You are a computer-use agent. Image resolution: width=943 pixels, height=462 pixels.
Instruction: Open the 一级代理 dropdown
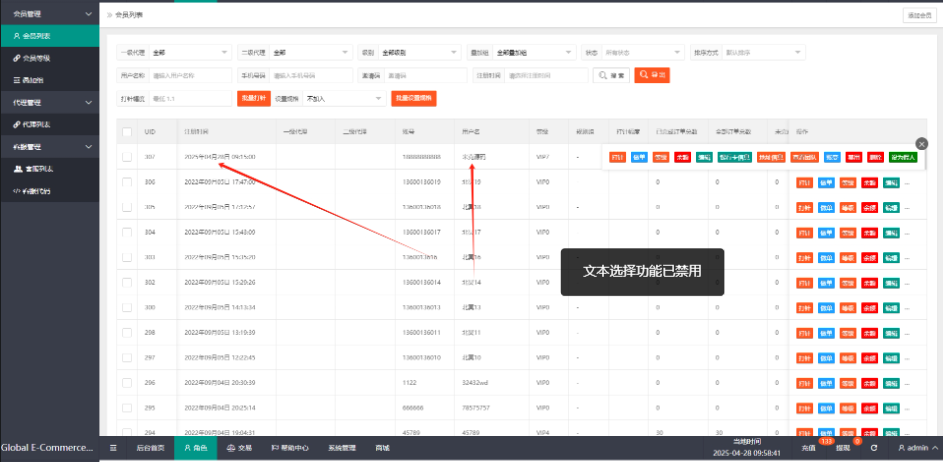190,52
